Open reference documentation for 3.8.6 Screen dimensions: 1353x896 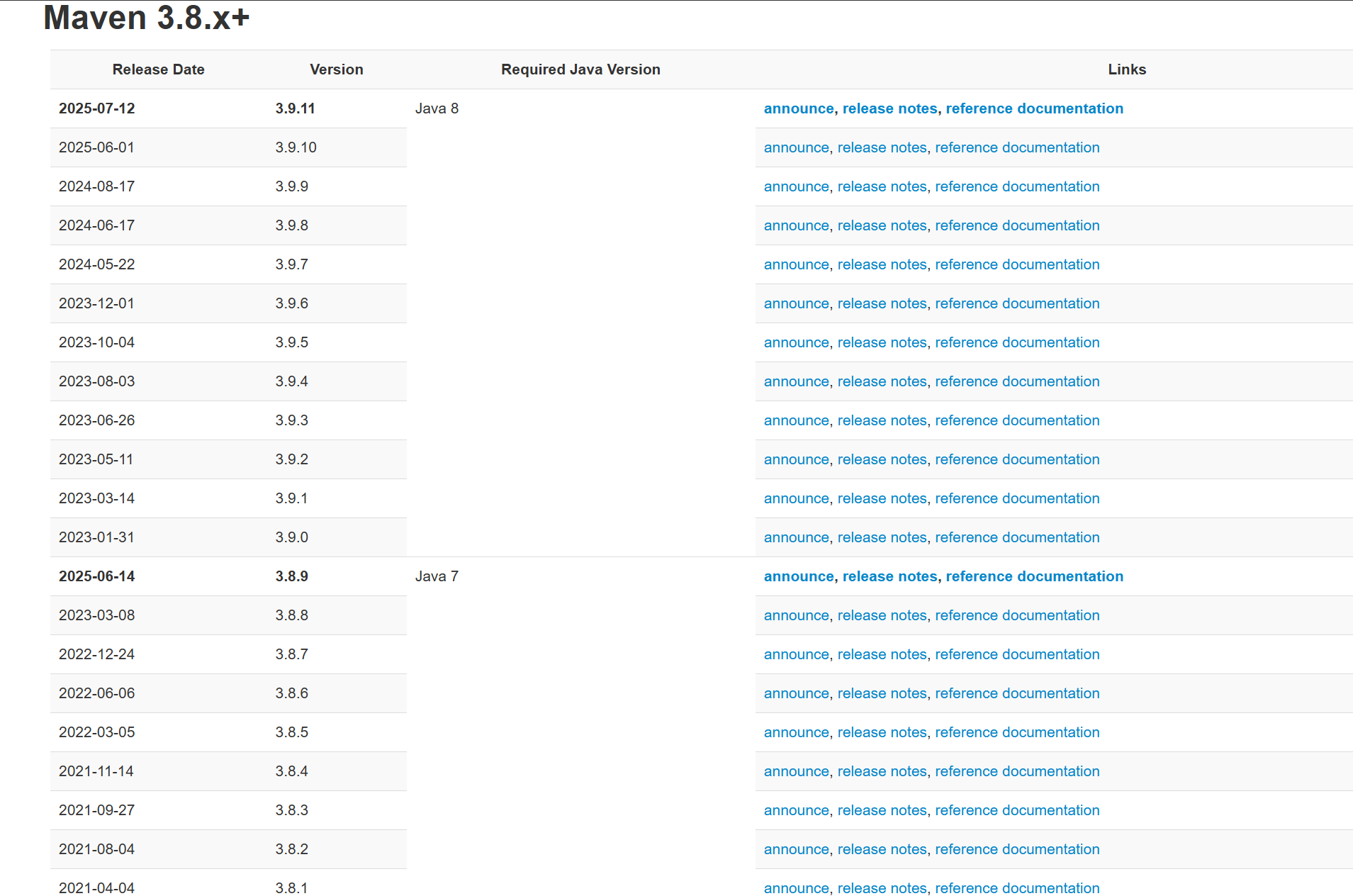1017,693
